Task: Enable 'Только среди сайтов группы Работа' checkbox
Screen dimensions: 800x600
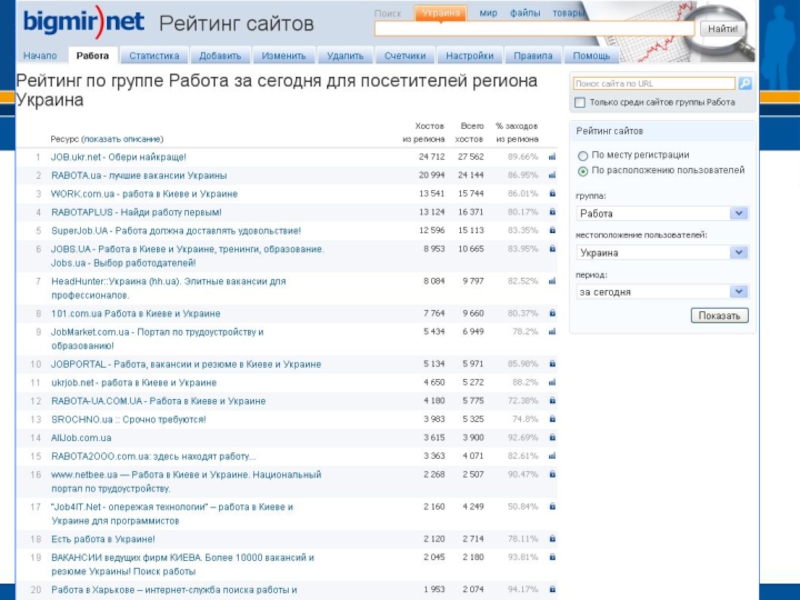Action: tap(580, 103)
